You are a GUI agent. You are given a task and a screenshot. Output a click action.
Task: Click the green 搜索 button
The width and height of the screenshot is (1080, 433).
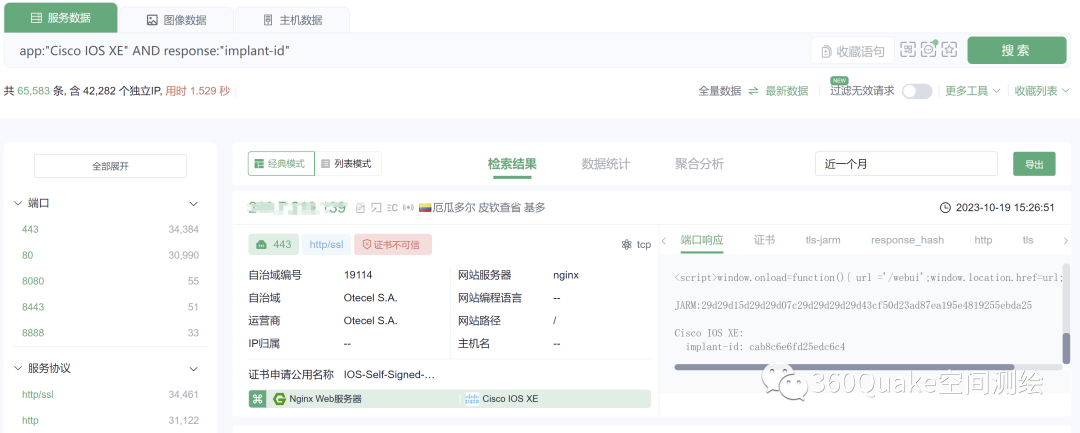coord(1017,50)
